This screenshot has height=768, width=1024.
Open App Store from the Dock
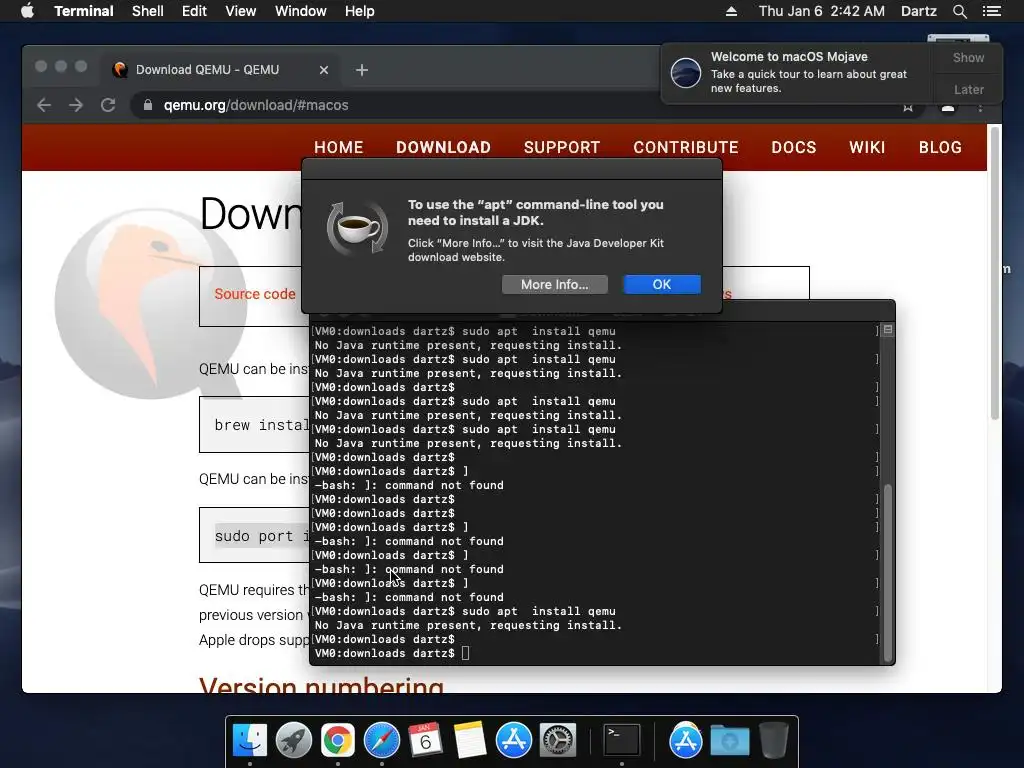[x=514, y=741]
